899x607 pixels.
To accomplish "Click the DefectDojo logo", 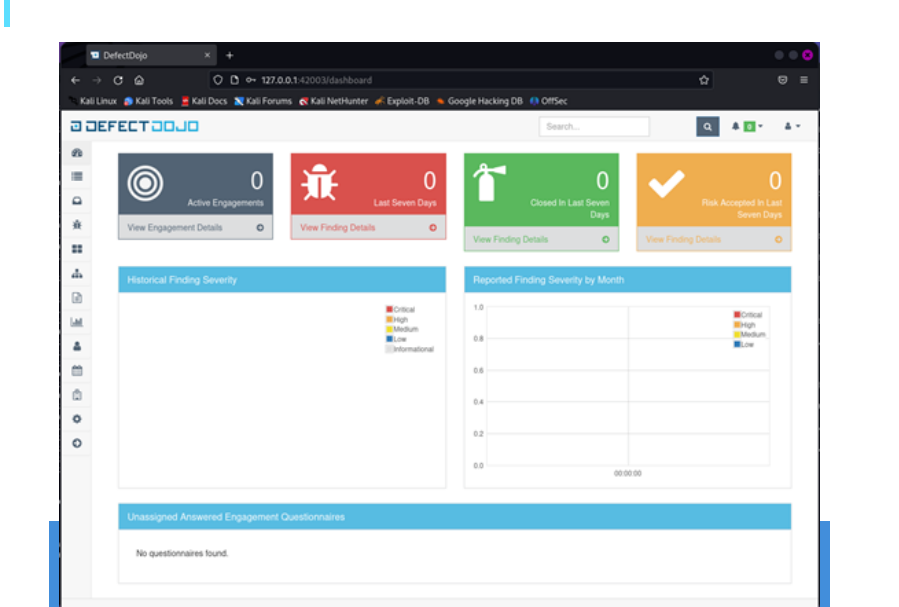I will (x=135, y=126).
